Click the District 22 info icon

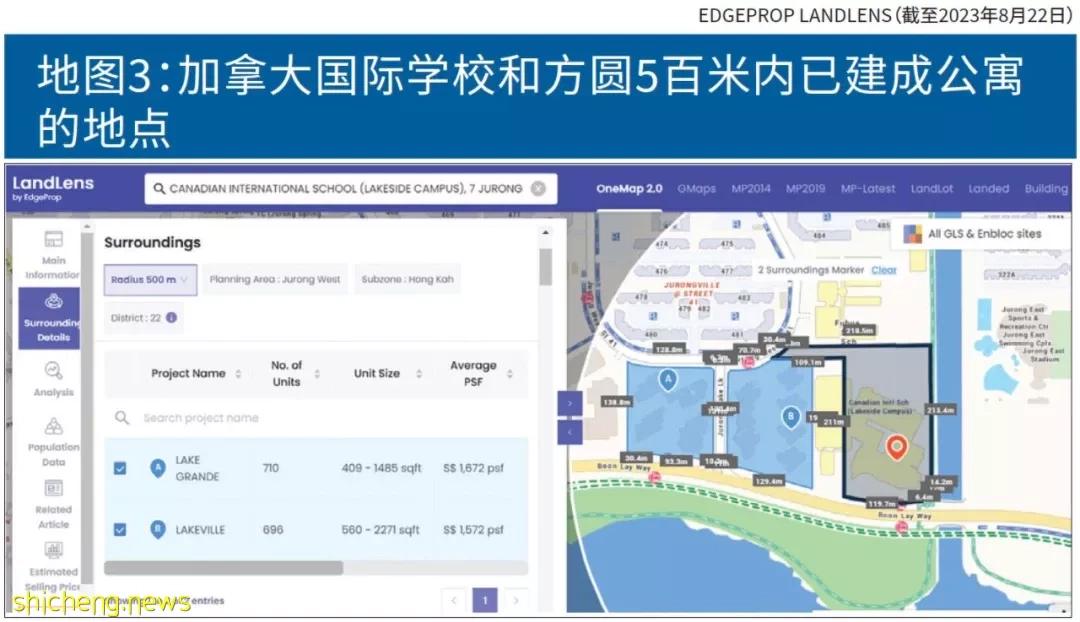pos(172,318)
